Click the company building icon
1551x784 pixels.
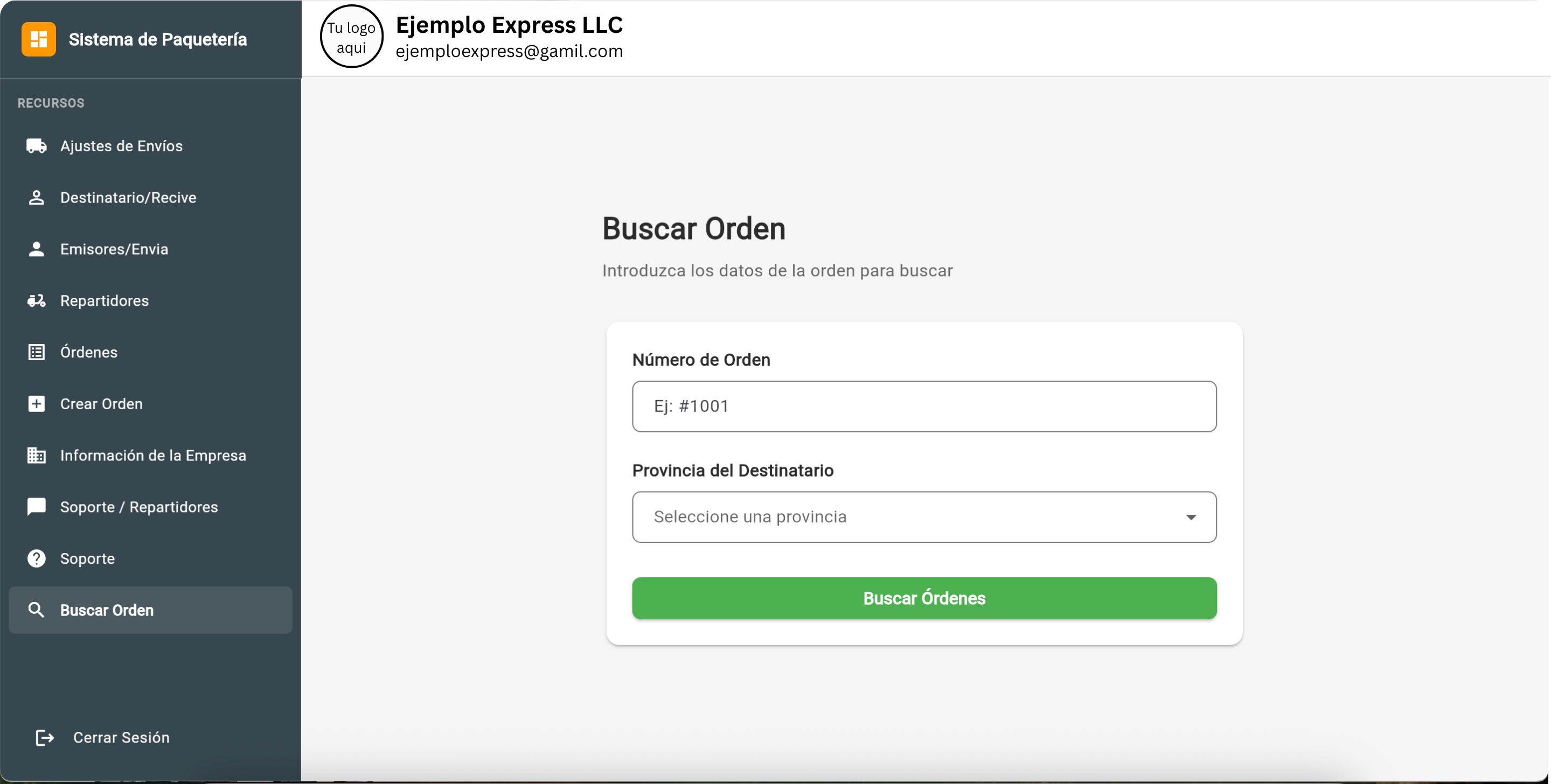tap(36, 456)
